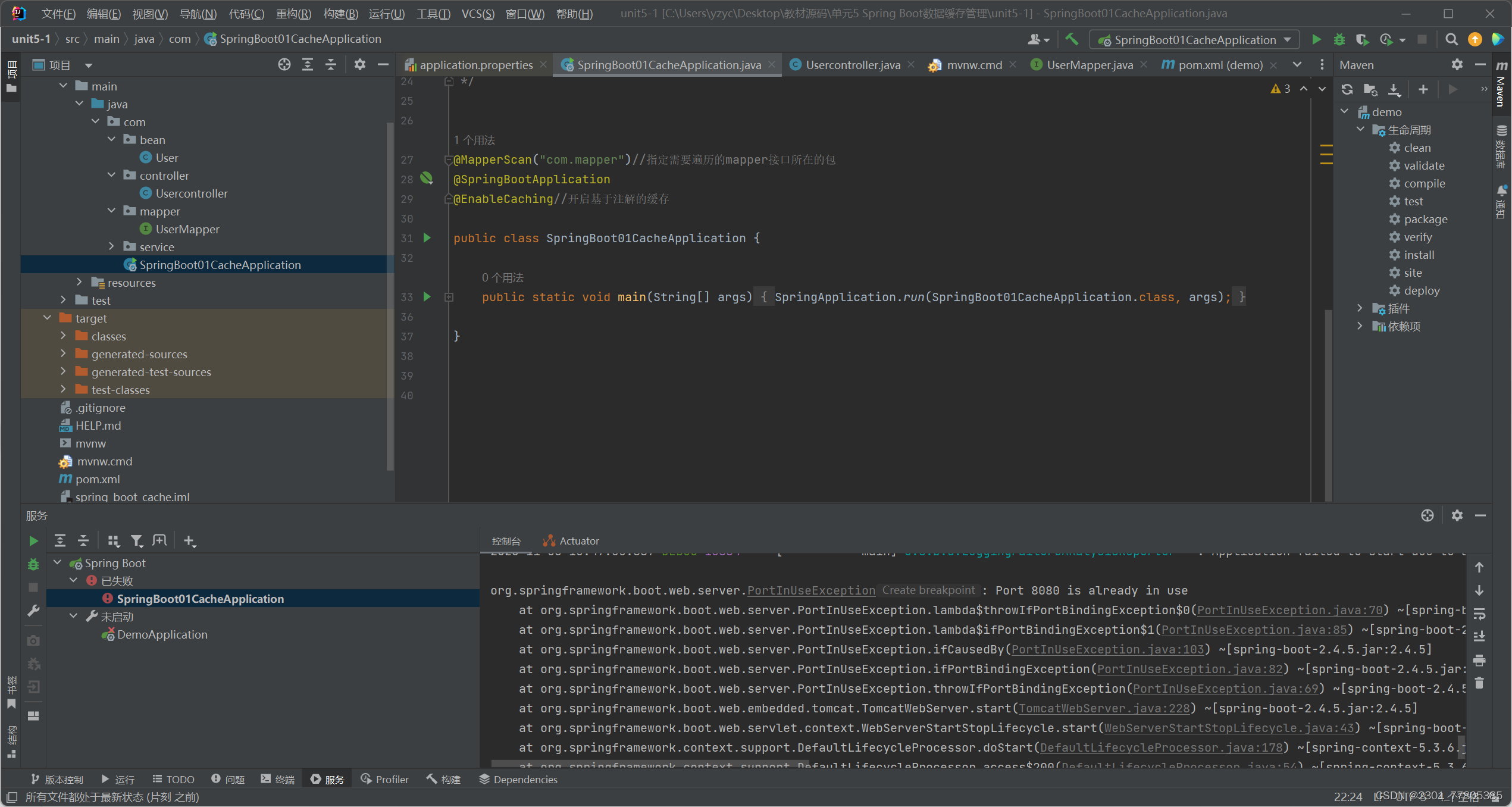1512x807 pixels.
Task: Open the Usercontroller.java editor tab
Action: (852, 65)
